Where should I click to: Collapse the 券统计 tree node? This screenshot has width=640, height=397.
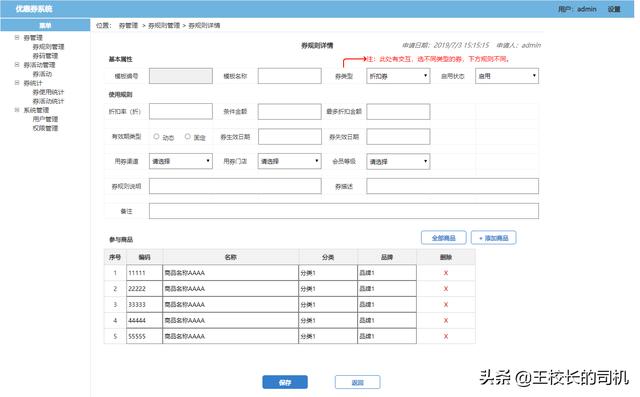[17, 83]
